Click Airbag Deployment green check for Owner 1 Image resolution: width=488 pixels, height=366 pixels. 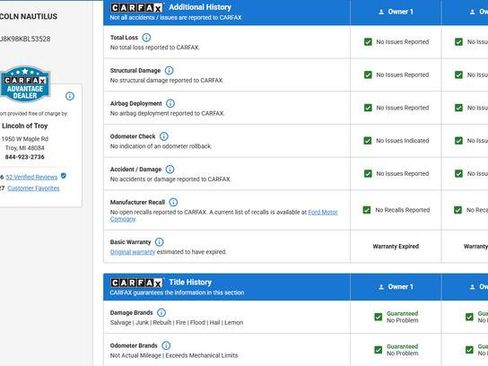click(368, 108)
